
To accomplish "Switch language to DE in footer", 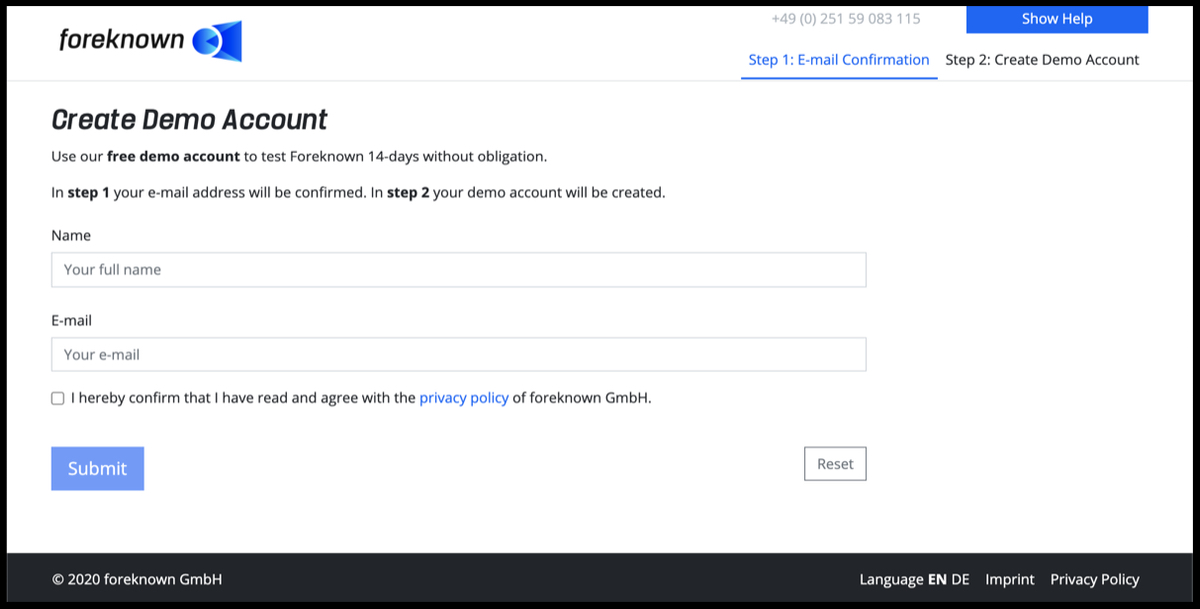I will (960, 580).
